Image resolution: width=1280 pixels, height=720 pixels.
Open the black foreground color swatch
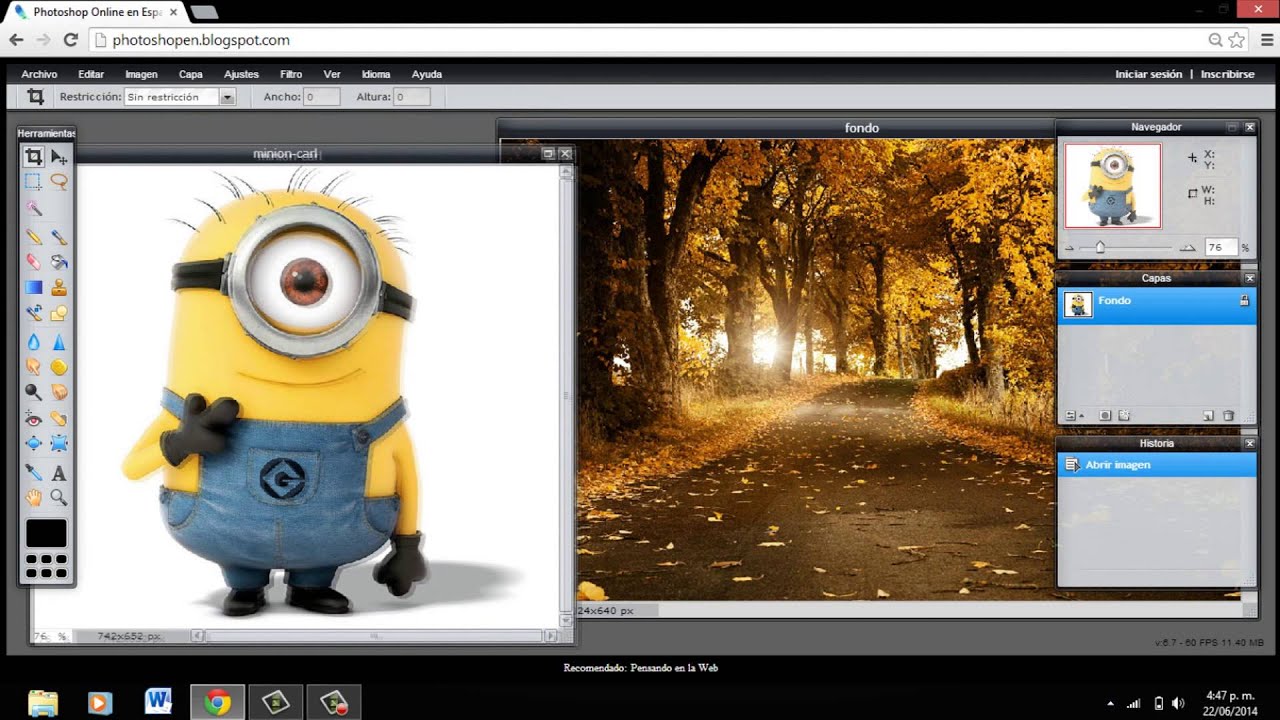coord(46,533)
